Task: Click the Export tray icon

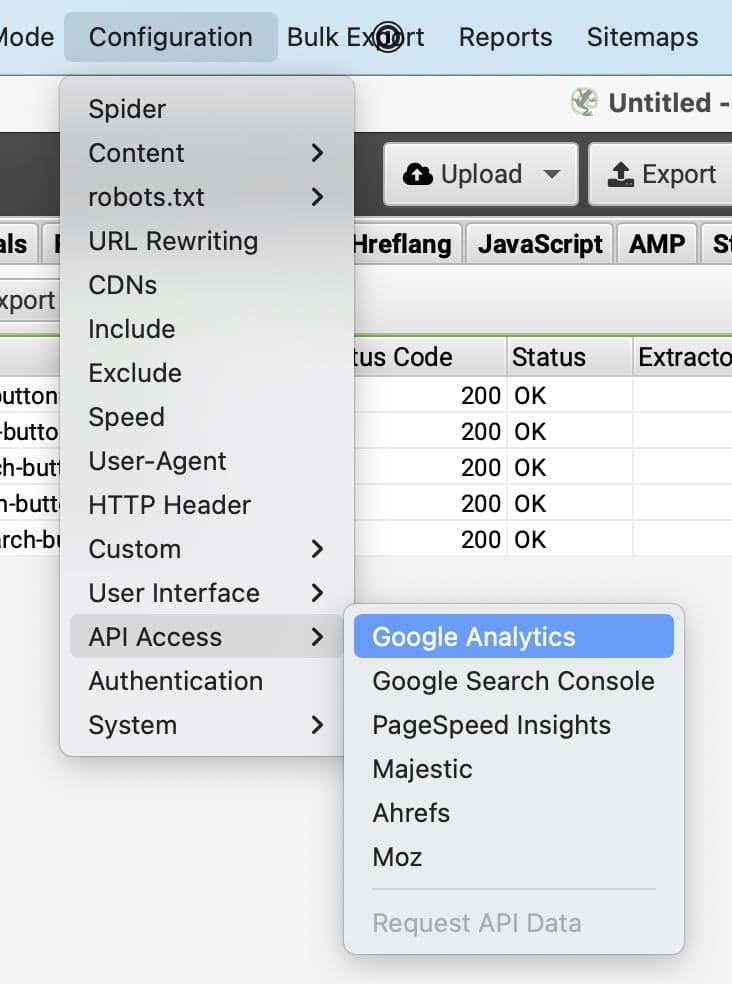Action: tap(619, 174)
